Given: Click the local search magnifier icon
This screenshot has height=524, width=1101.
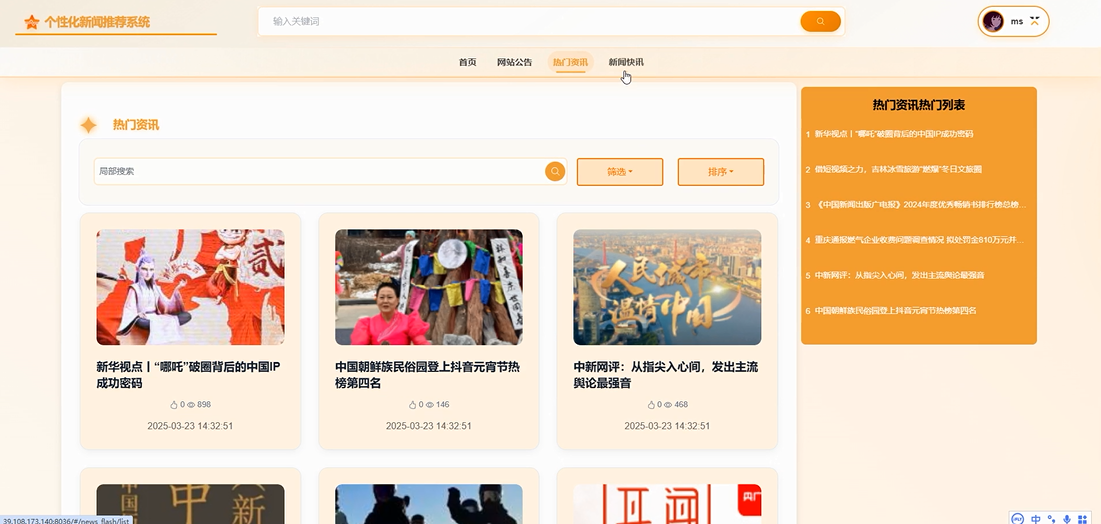Looking at the screenshot, I should point(555,171).
